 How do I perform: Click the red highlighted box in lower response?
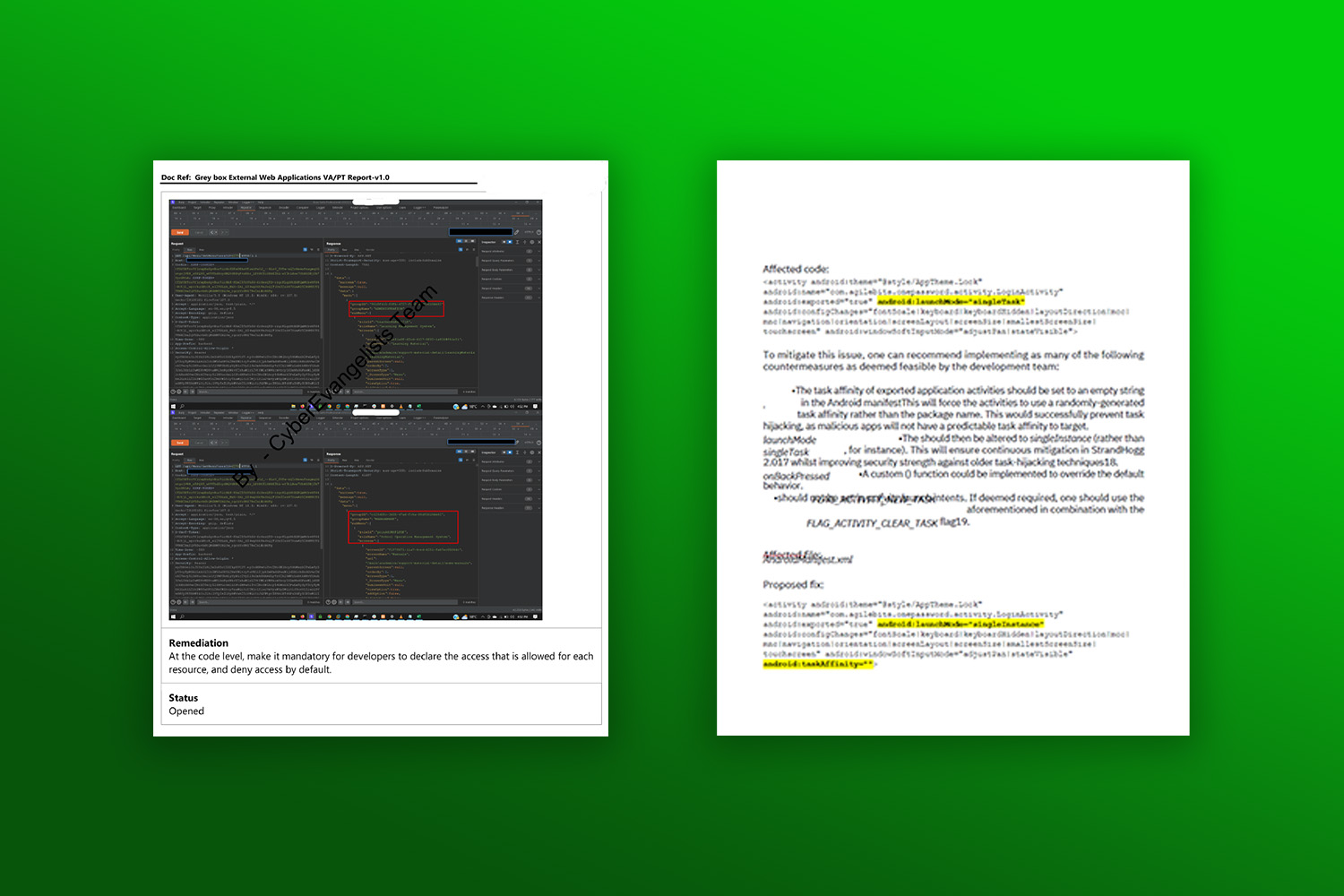[403, 528]
